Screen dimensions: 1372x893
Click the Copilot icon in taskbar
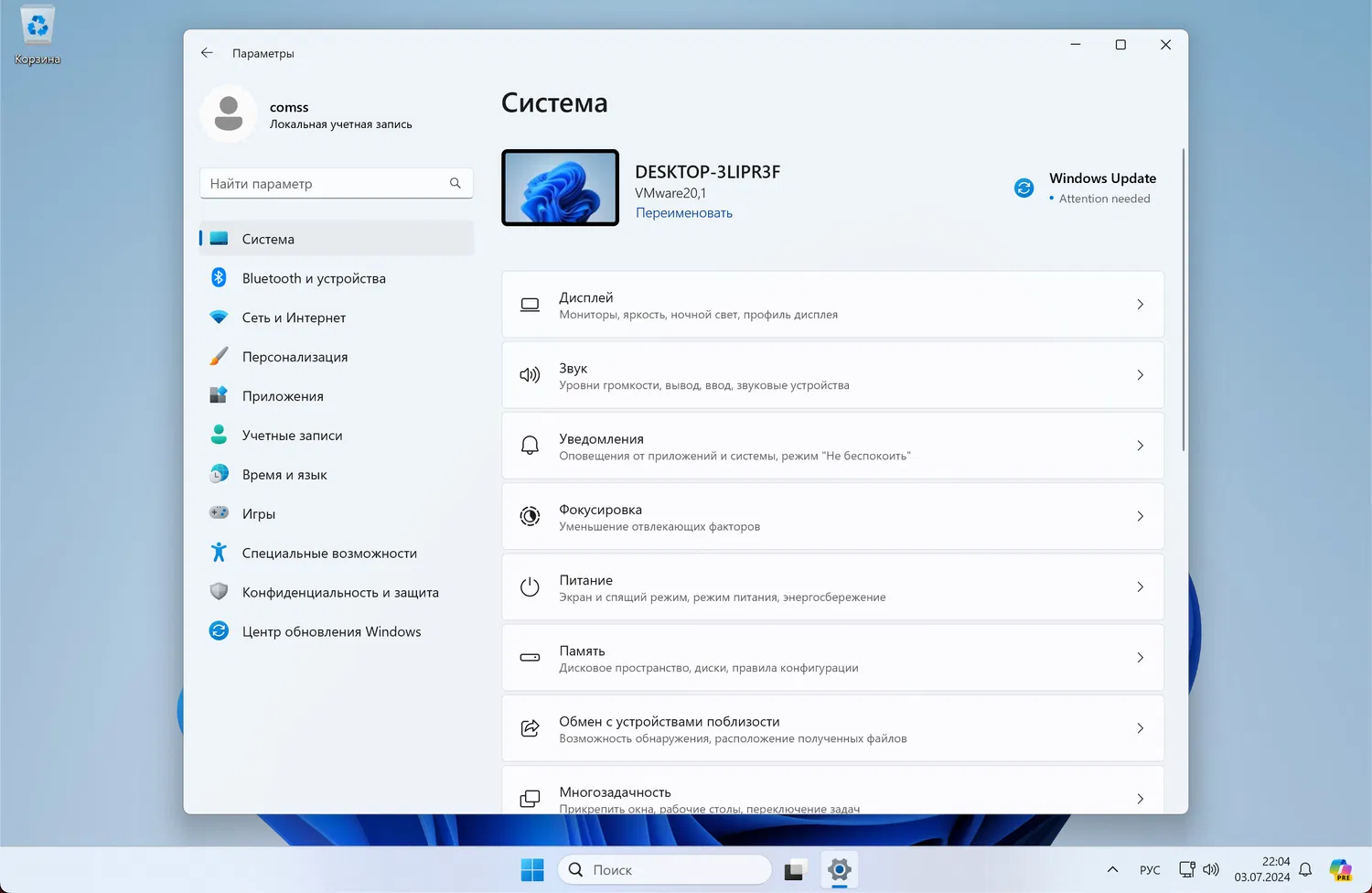click(1340, 870)
